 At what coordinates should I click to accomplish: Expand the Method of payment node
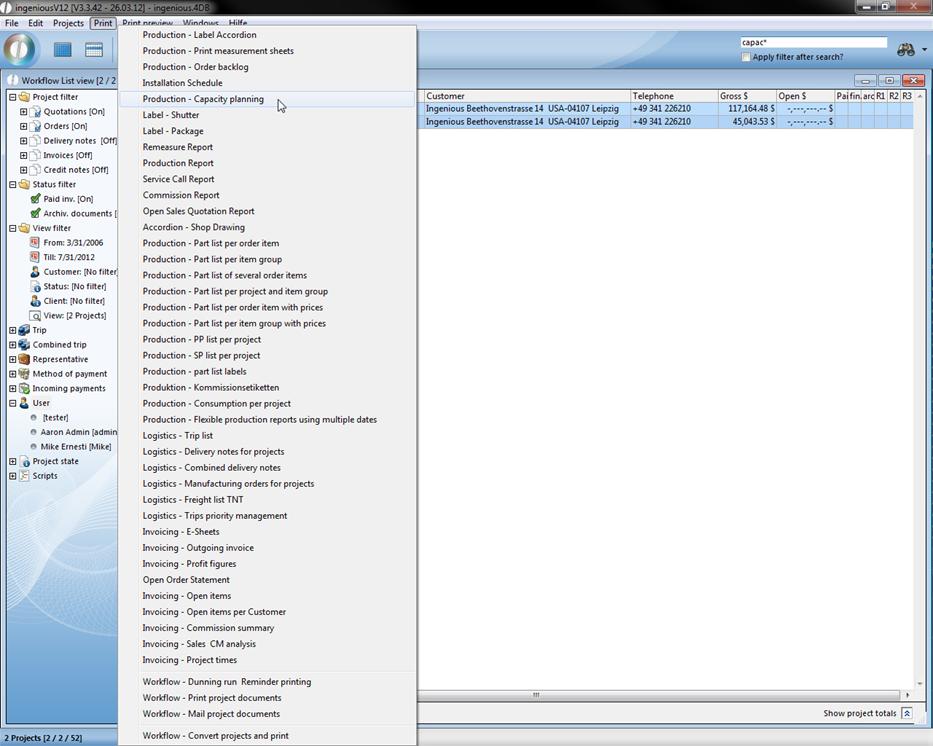(x=12, y=374)
